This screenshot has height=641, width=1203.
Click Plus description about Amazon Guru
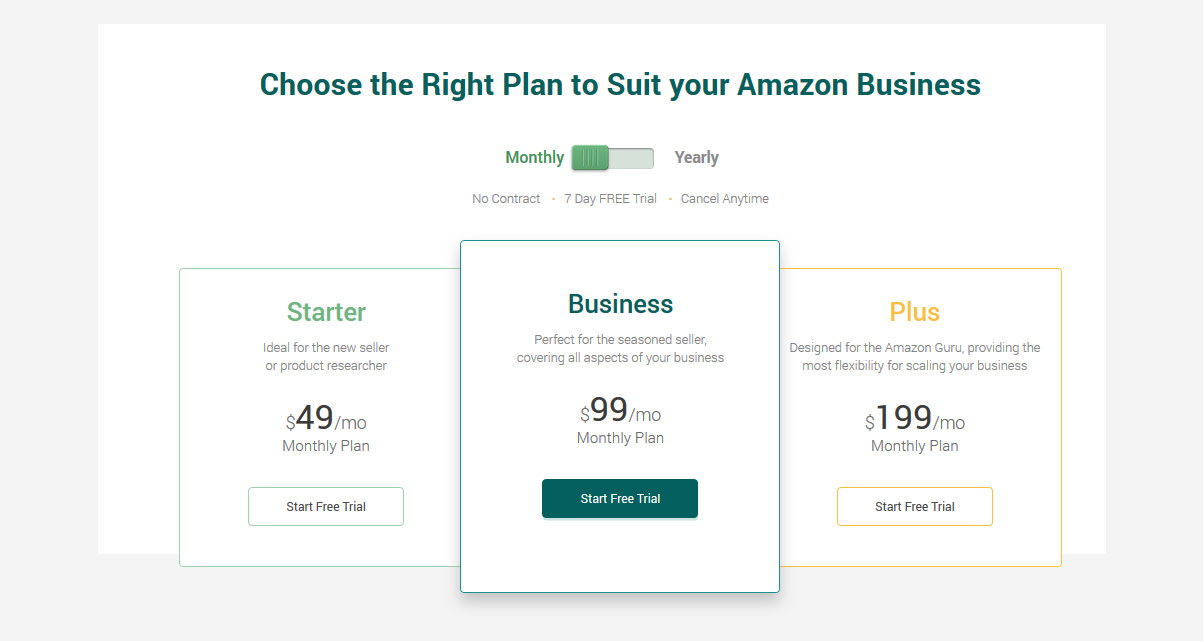point(915,357)
